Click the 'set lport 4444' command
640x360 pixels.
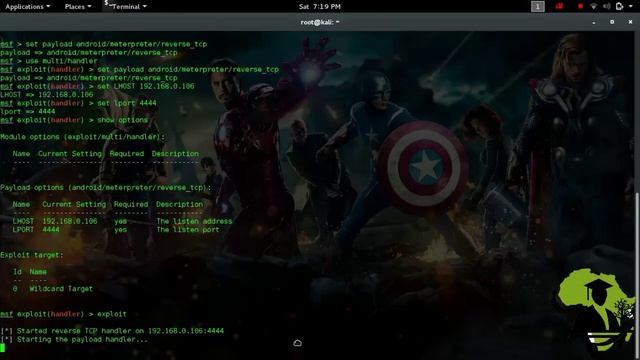point(127,103)
